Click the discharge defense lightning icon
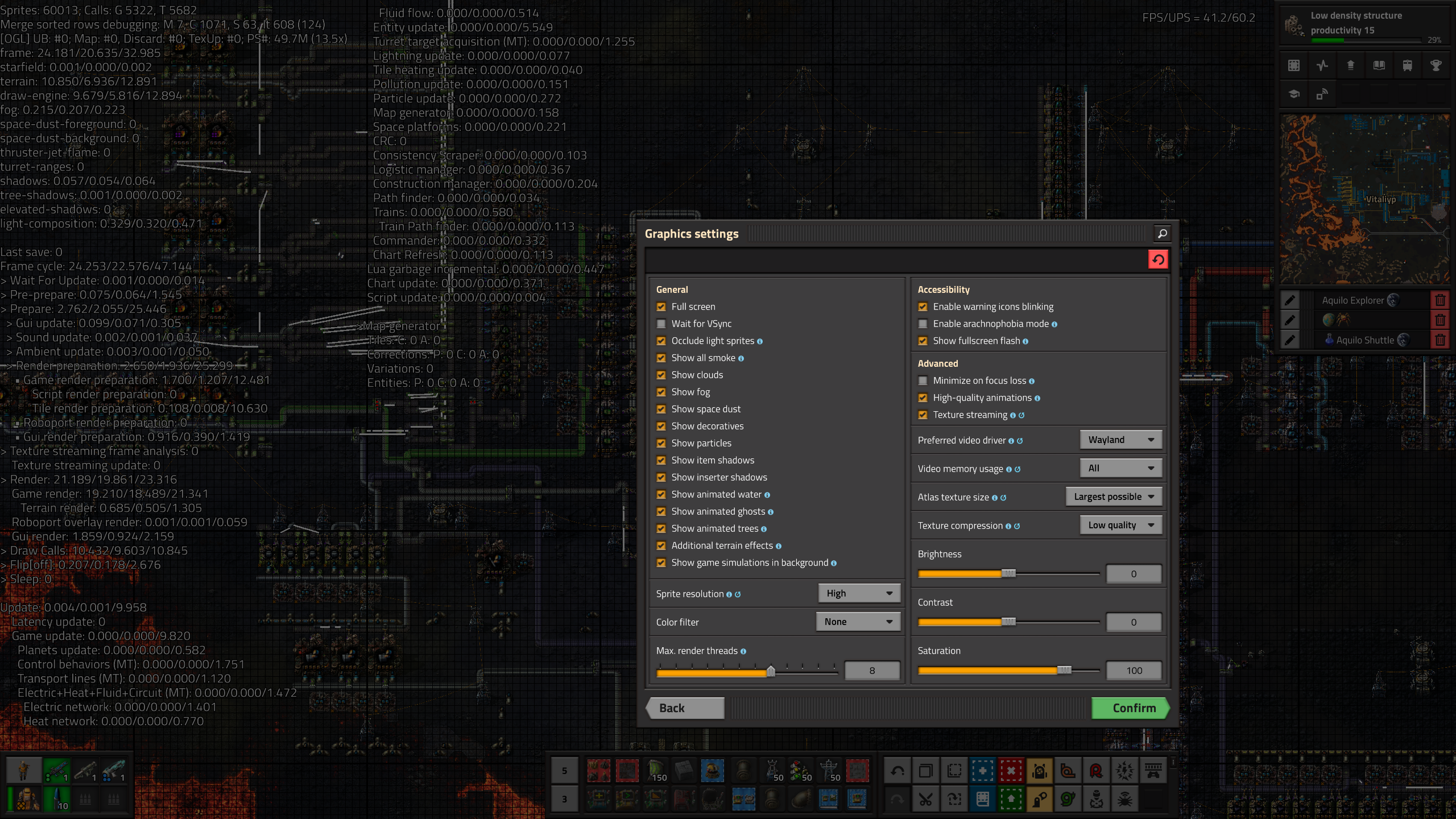Viewport: 1456px width, 819px height. click(1125, 771)
